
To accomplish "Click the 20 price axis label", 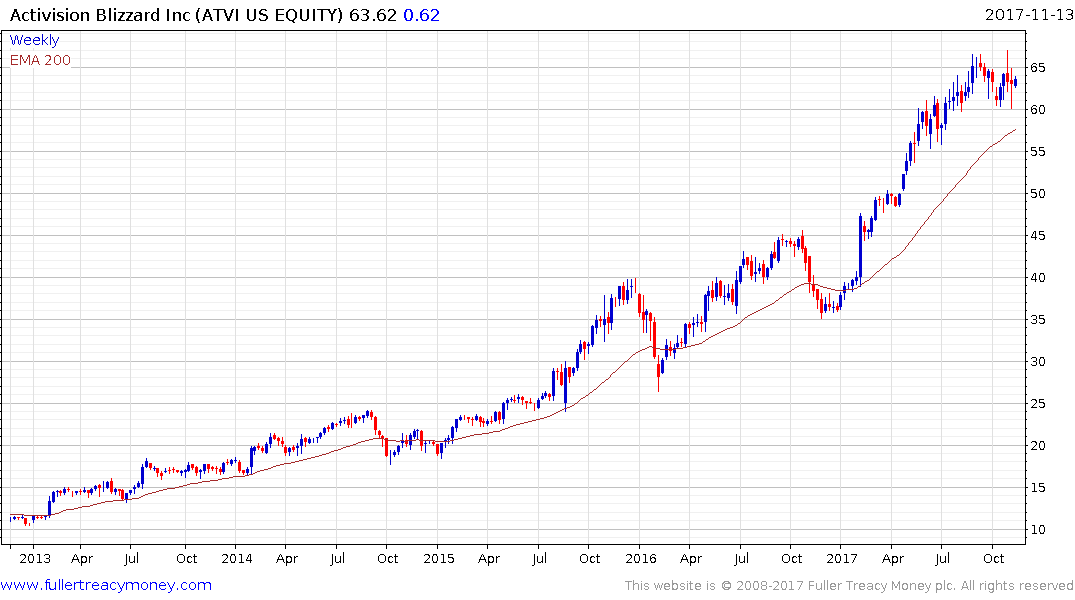I will (x=1037, y=446).
